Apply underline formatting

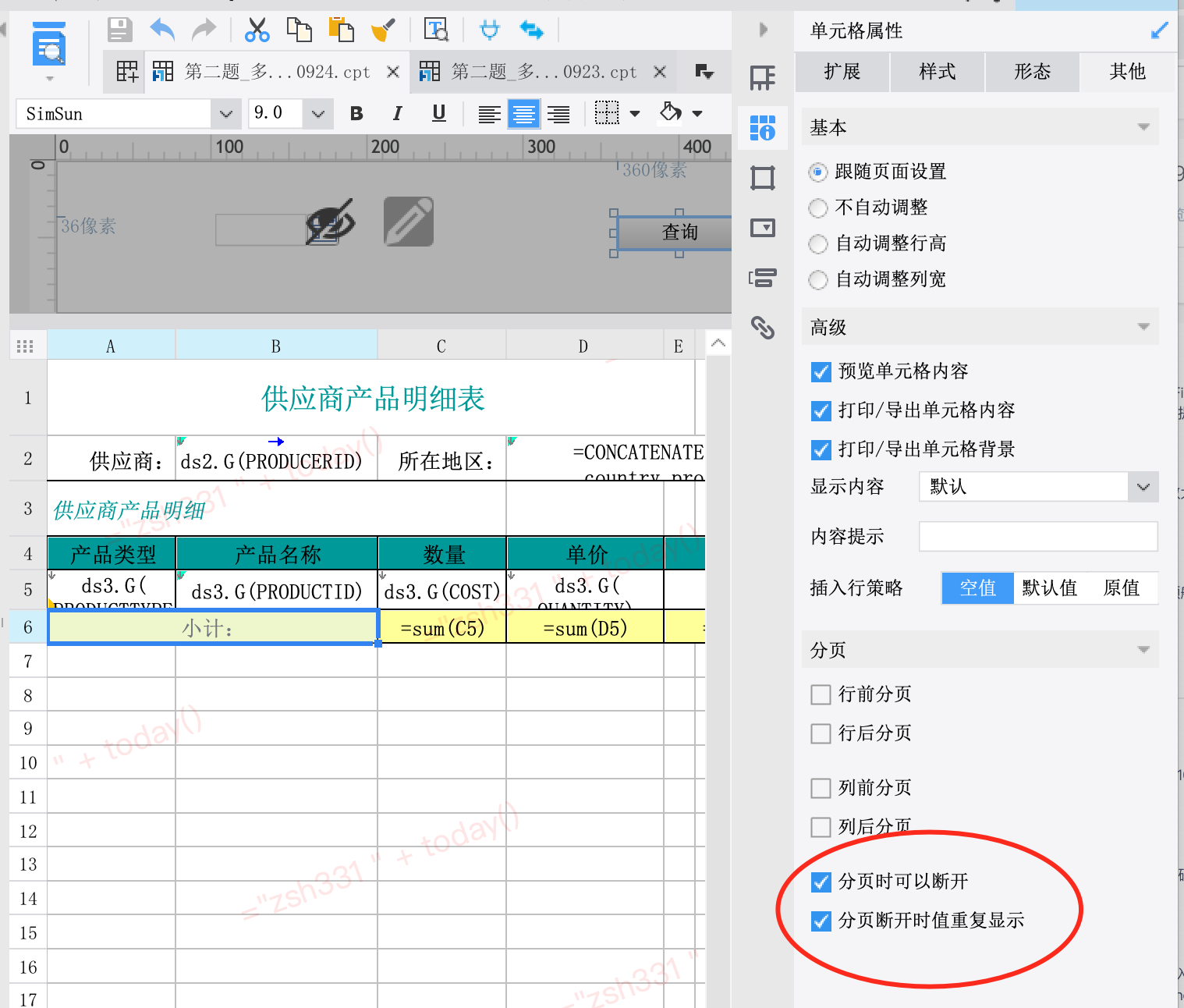tap(439, 114)
